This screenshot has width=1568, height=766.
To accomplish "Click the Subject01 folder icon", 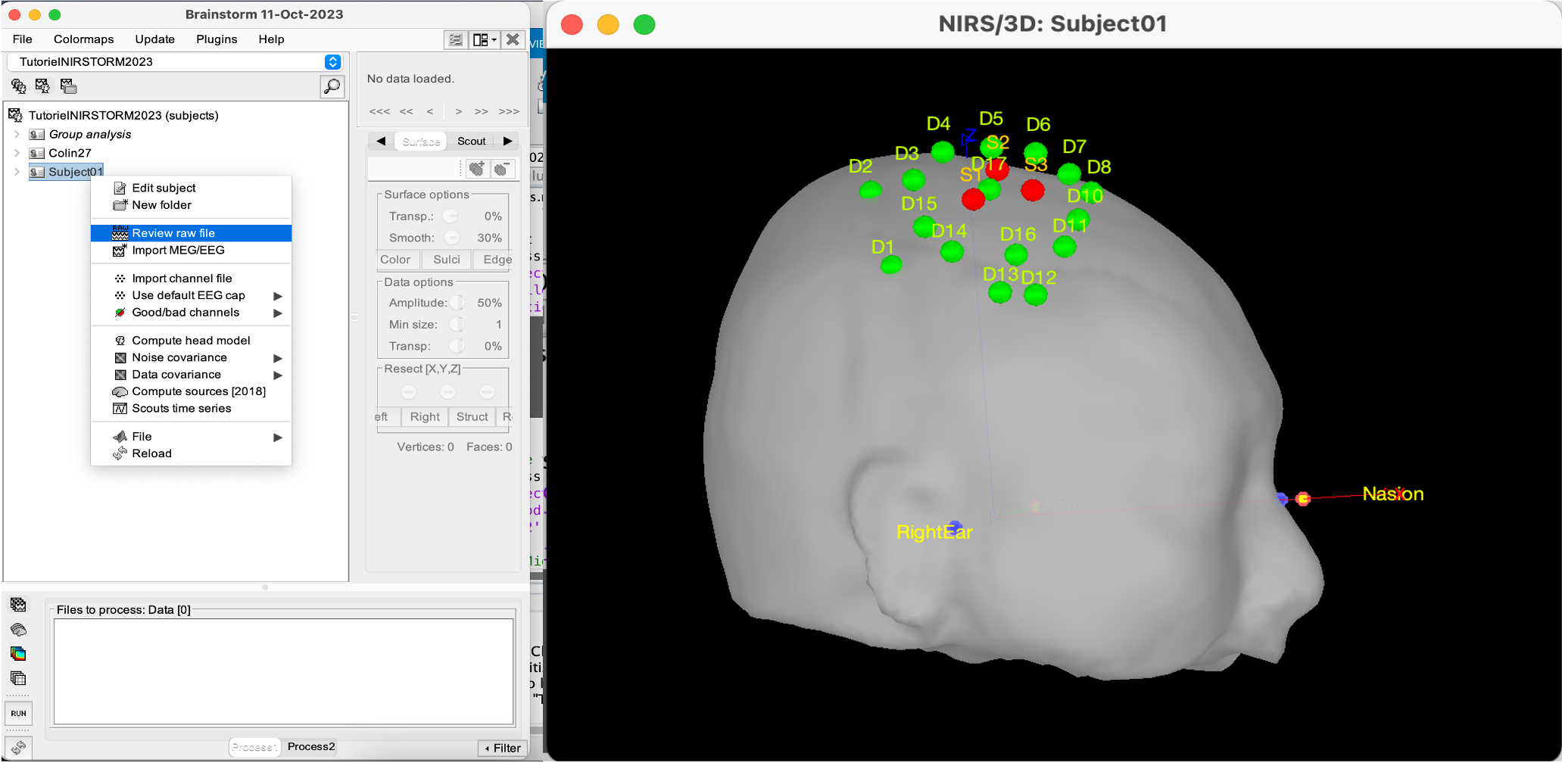I will [x=36, y=173].
